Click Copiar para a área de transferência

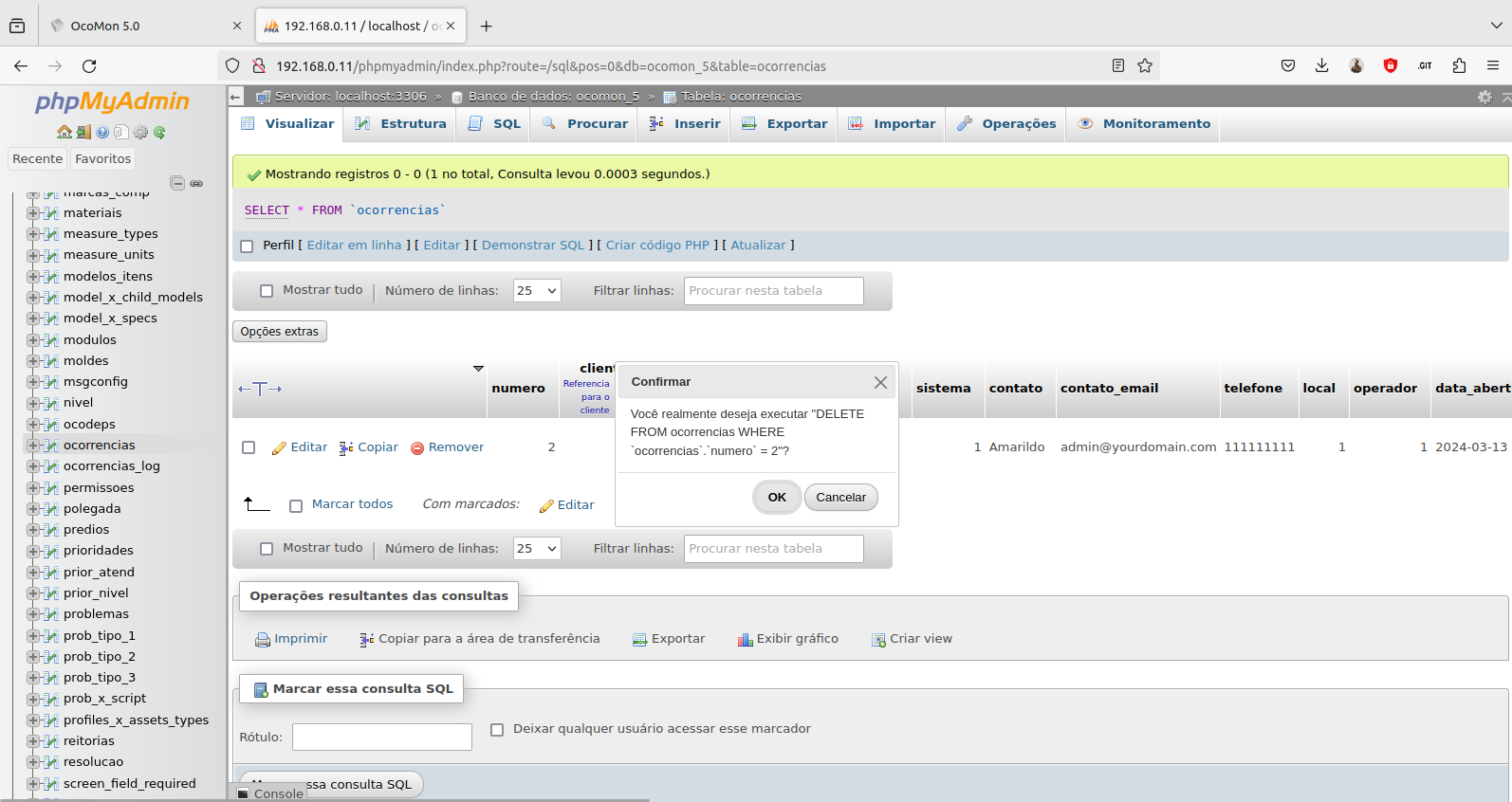click(480, 639)
